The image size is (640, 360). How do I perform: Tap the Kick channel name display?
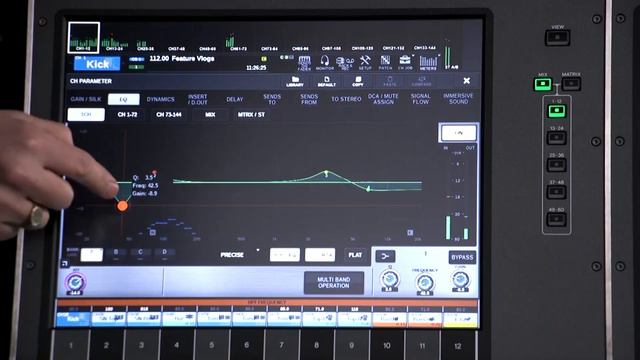[97, 64]
